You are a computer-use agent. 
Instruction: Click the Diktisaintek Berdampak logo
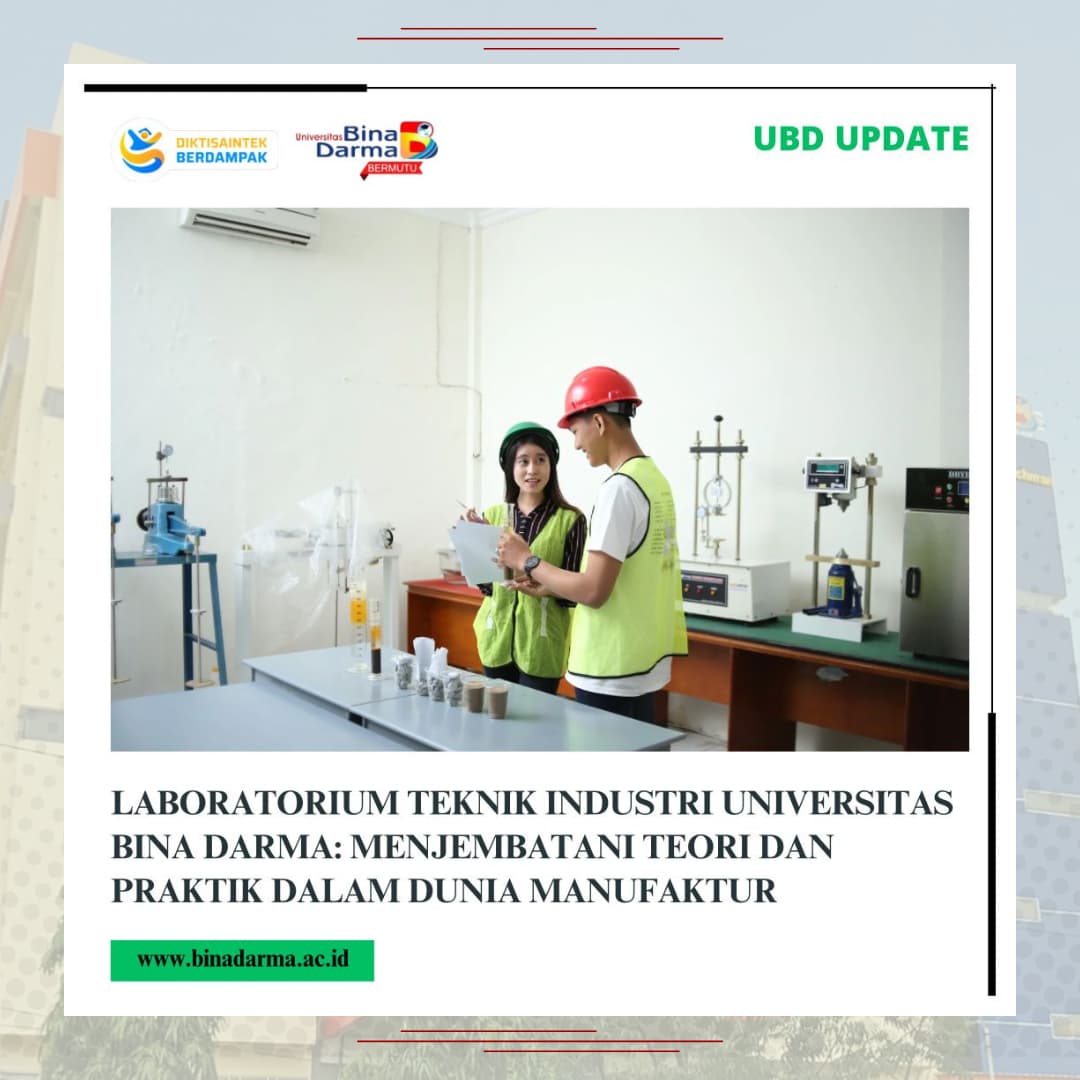pyautogui.click(x=195, y=149)
